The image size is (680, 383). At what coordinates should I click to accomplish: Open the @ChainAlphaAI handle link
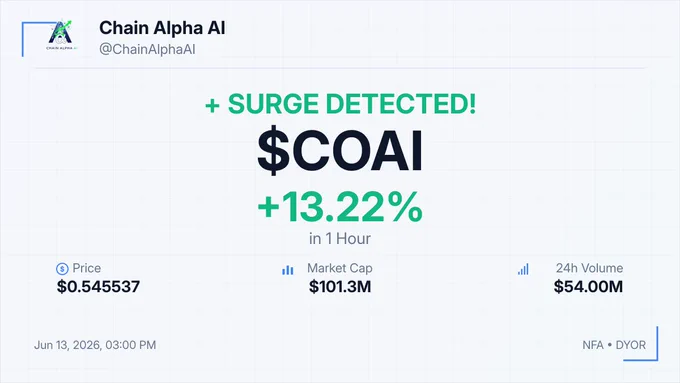click(147, 49)
